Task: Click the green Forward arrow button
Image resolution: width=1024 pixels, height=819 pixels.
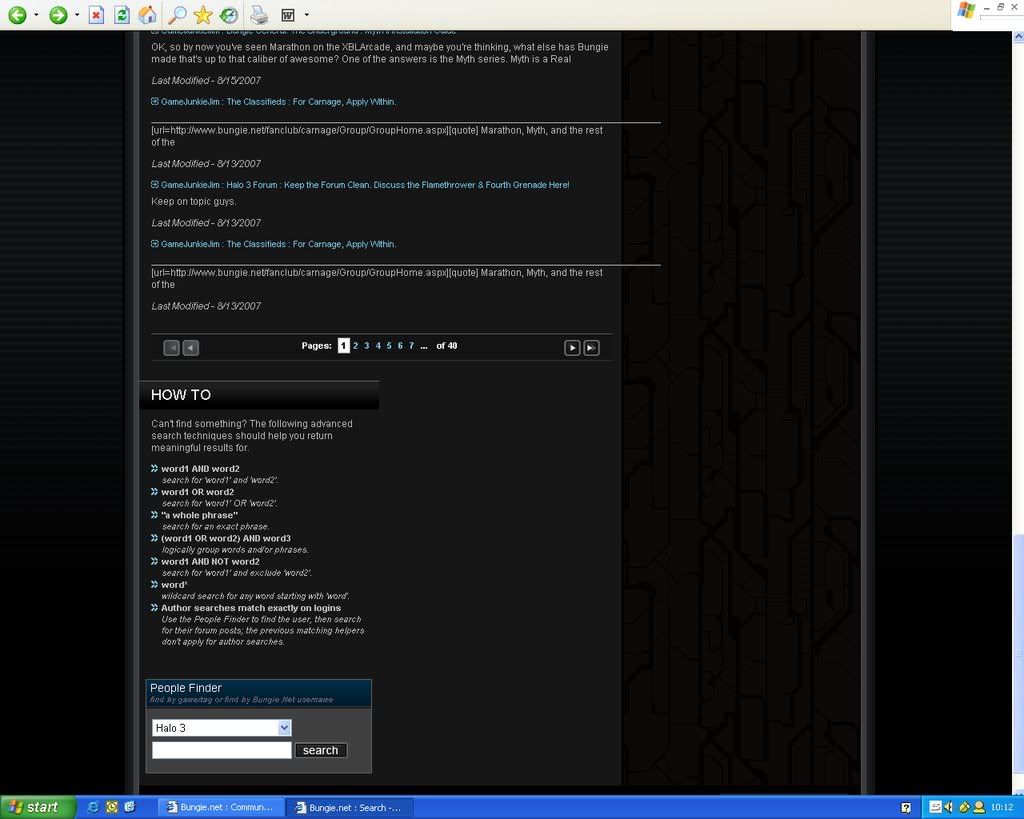Action: (x=58, y=15)
